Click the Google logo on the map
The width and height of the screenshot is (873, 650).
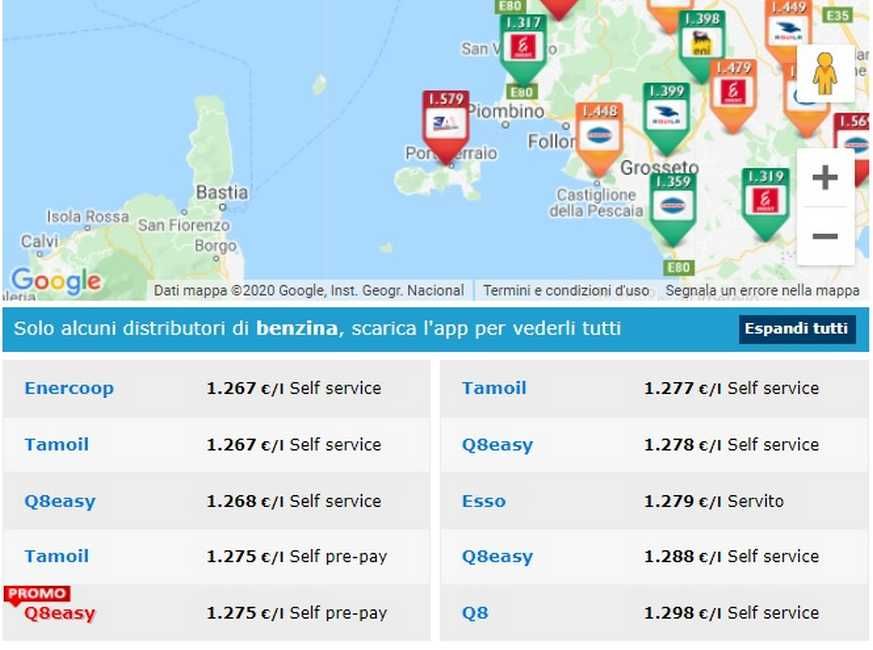(56, 281)
